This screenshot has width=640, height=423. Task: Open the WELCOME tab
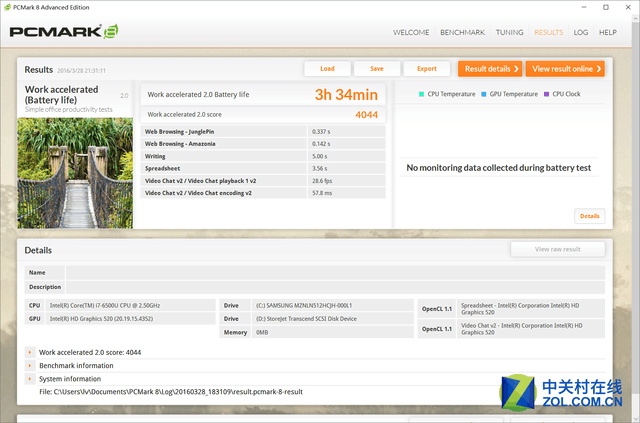click(x=411, y=32)
